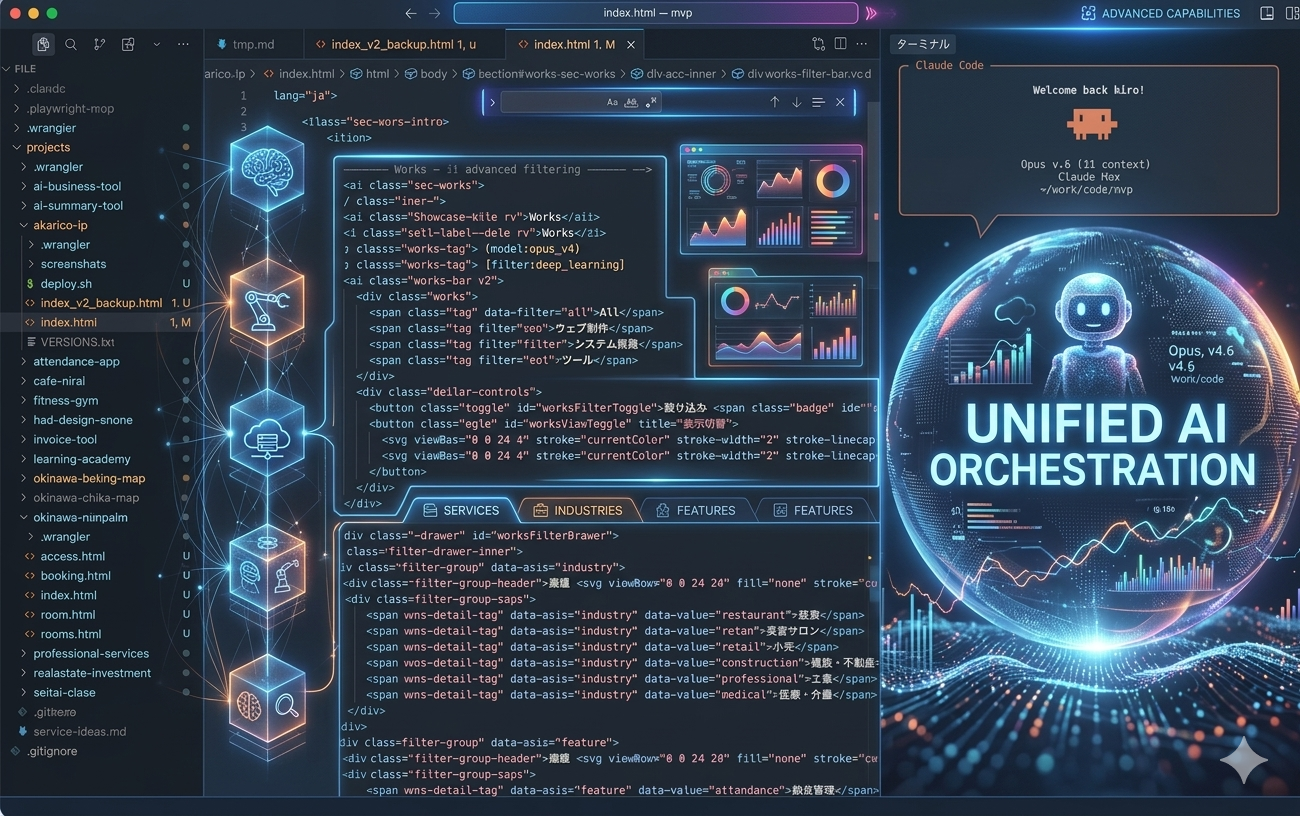Image resolution: width=1300 pixels, height=816 pixels.
Task: Click the ADVANCED CAPABILITIES button
Action: point(1160,13)
